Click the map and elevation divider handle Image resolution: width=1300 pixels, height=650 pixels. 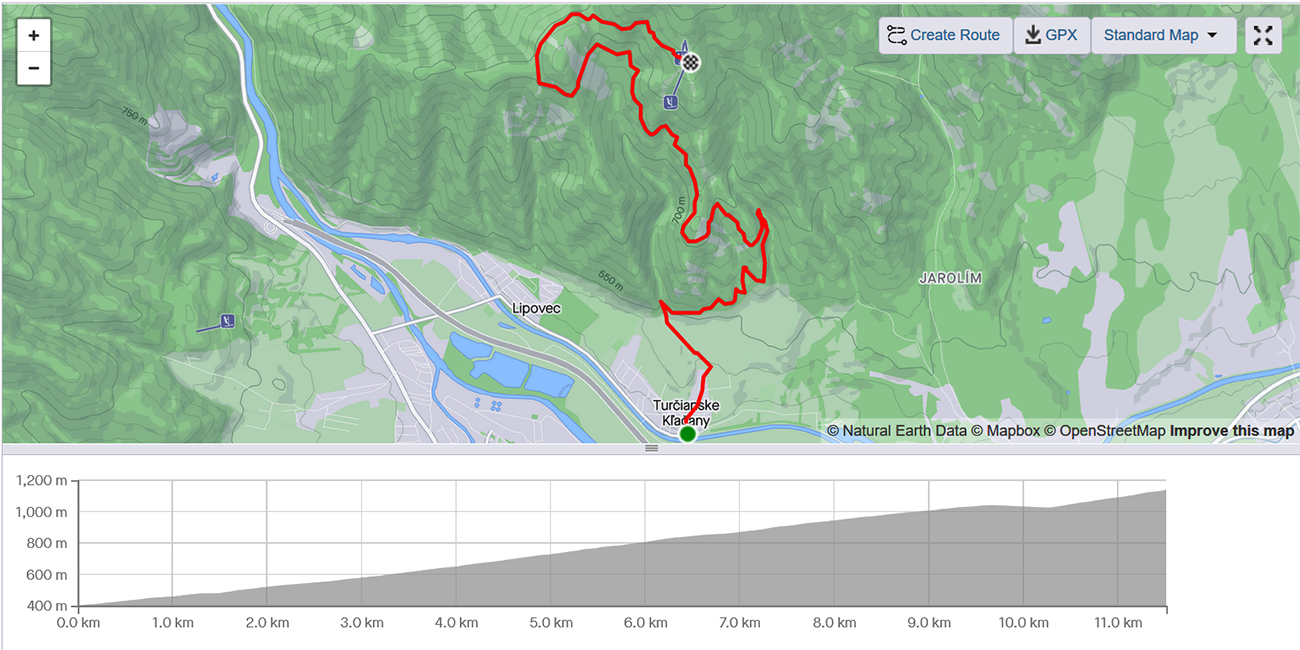point(651,448)
